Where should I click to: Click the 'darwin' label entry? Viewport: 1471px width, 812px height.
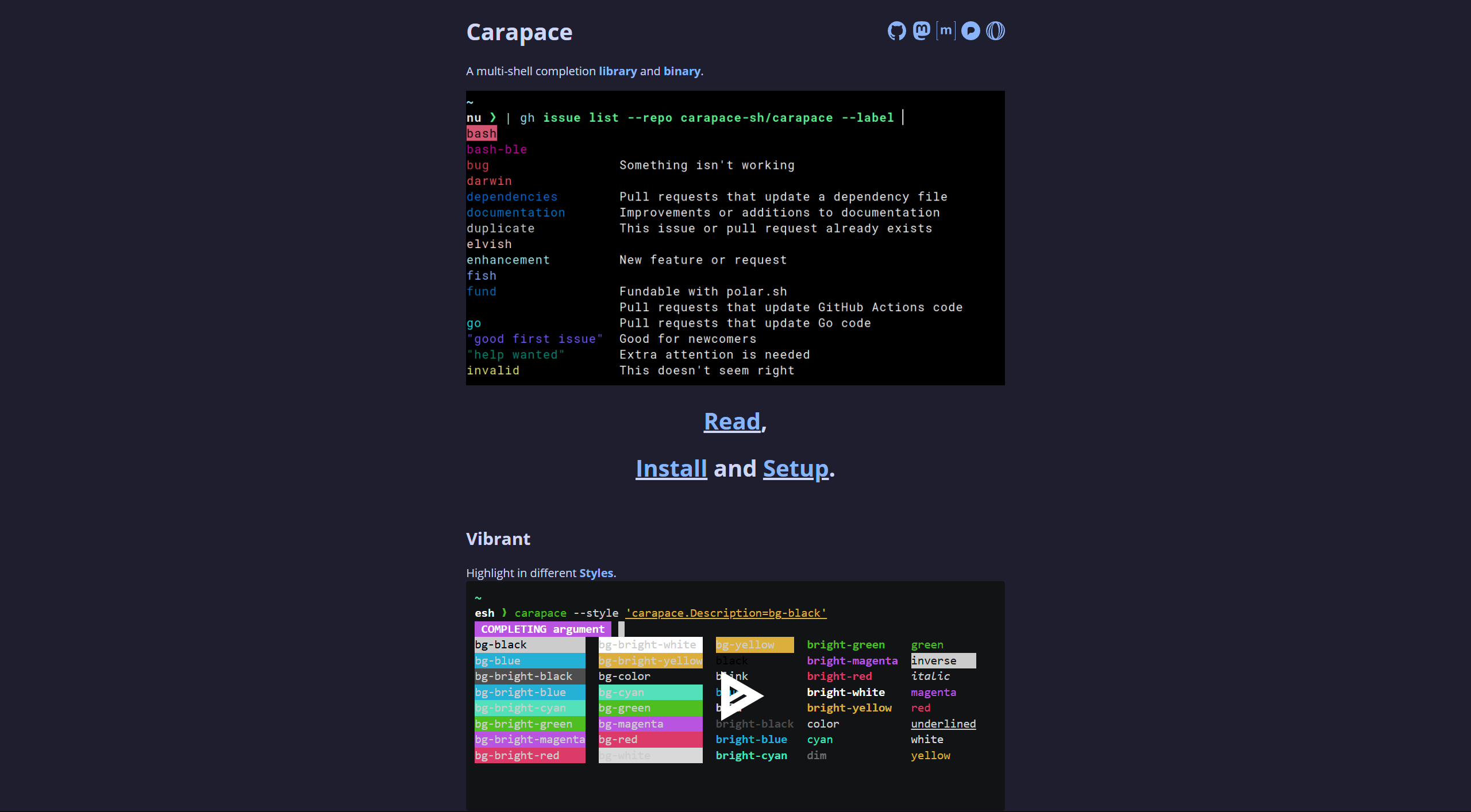(489, 181)
